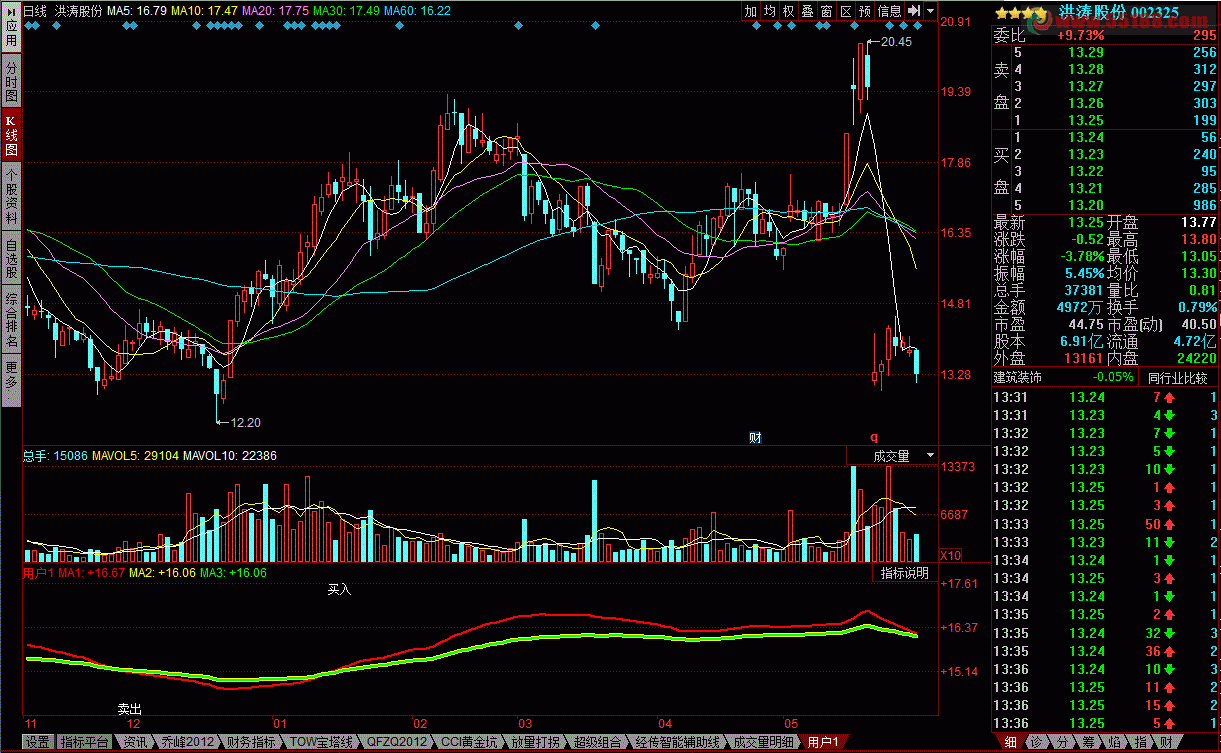1221x753 pixels.
Task: Click the arrow-to-bar panel toggle icon
Action: 914,11
